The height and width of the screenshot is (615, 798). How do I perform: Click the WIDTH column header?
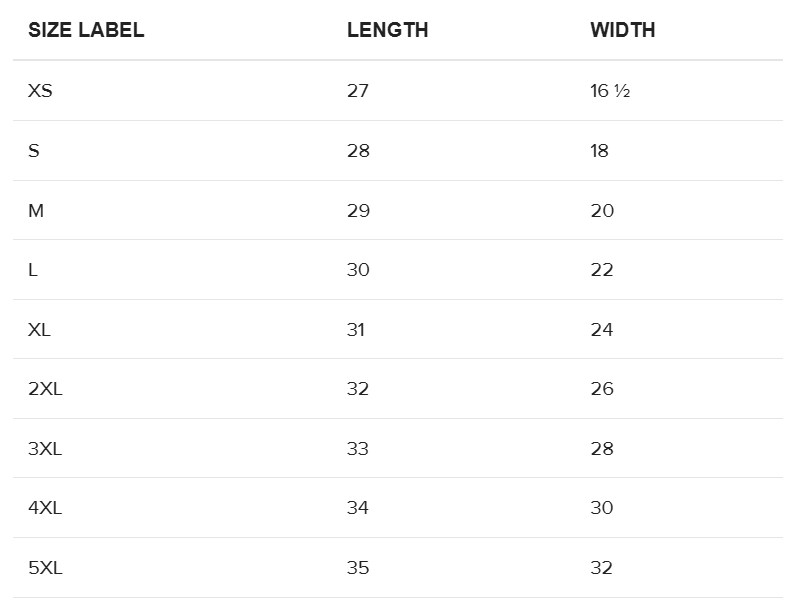pyautogui.click(x=622, y=30)
